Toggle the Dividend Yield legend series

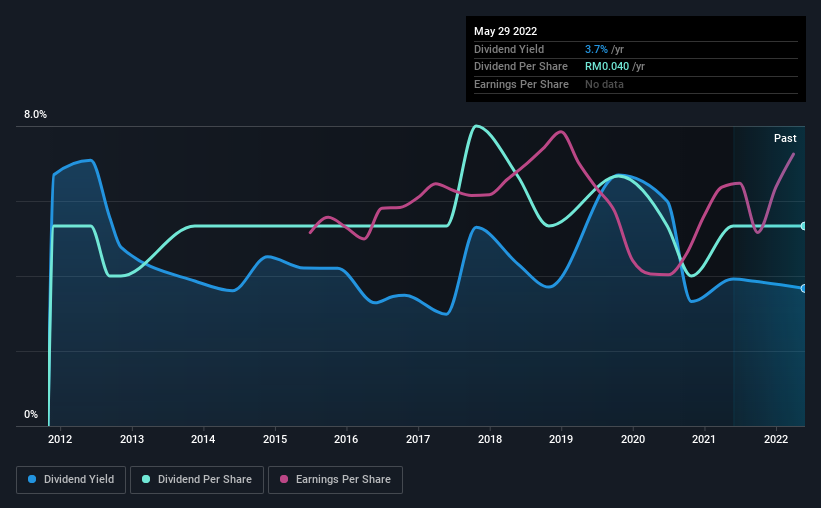point(70,480)
